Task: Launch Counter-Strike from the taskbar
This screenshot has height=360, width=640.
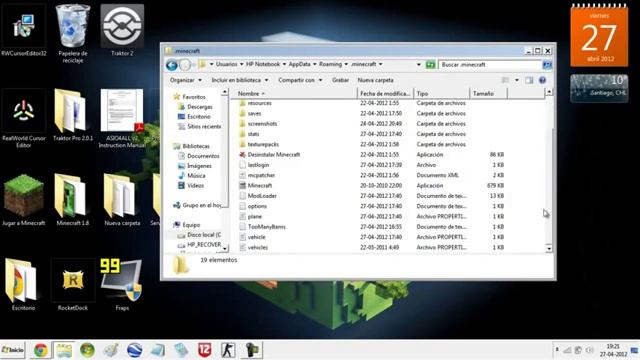Action: (228, 350)
